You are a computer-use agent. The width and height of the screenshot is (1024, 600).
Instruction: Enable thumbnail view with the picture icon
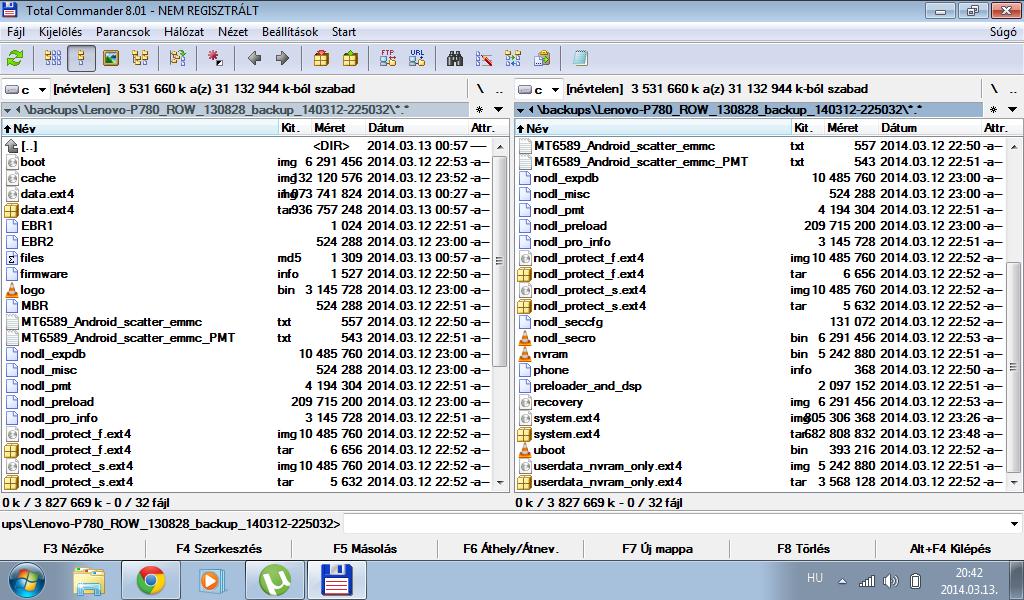[x=111, y=59]
